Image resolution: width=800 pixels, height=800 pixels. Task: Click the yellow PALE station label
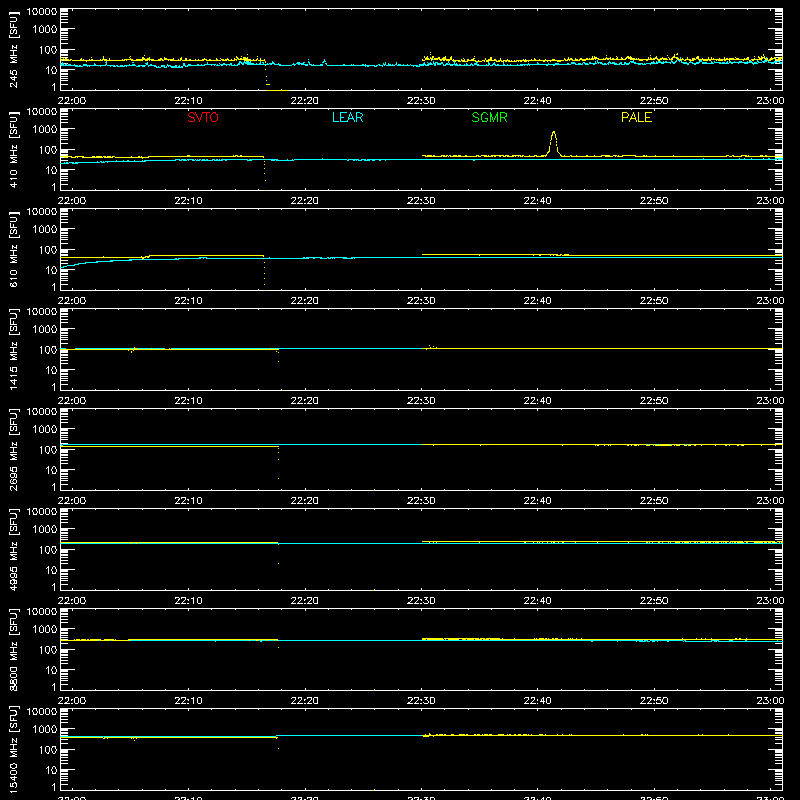tap(636, 117)
